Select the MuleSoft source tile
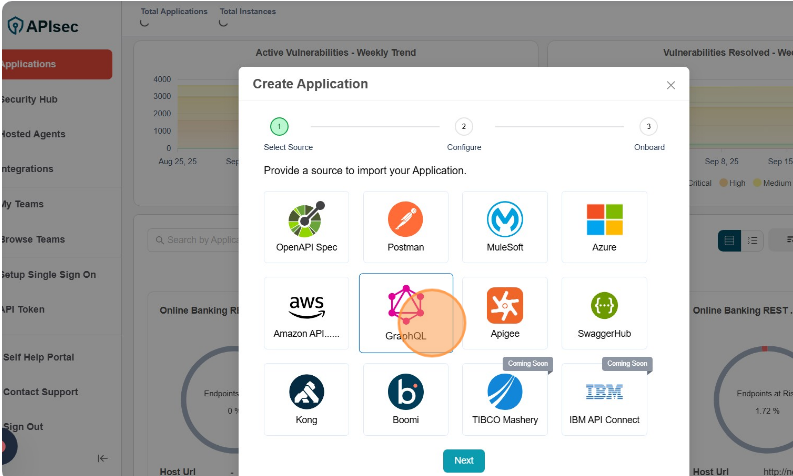Viewport: 793px width, 476px height. [504, 220]
